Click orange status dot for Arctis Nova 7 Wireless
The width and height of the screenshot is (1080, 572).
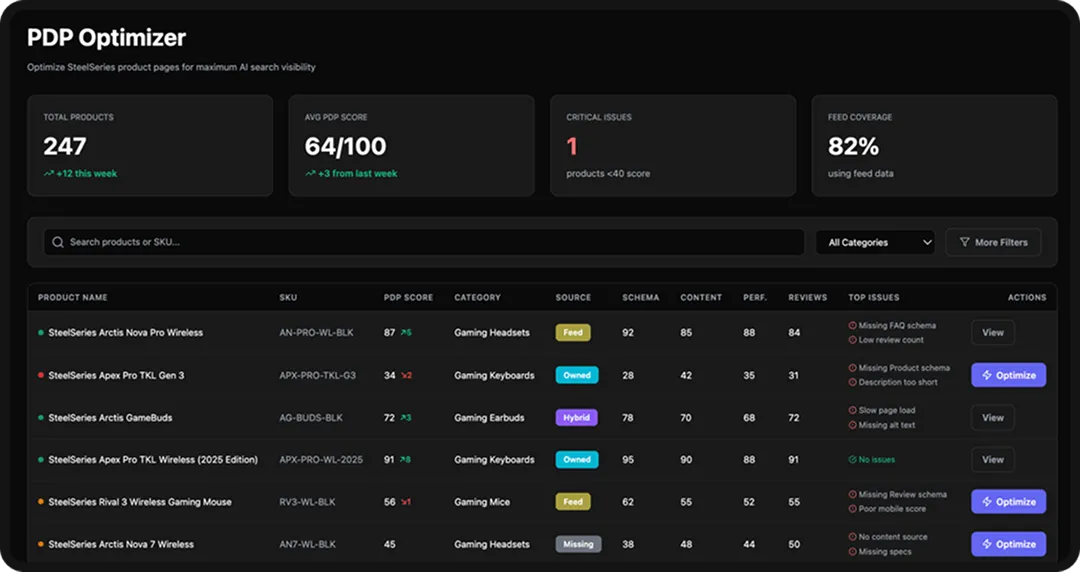tap(41, 544)
